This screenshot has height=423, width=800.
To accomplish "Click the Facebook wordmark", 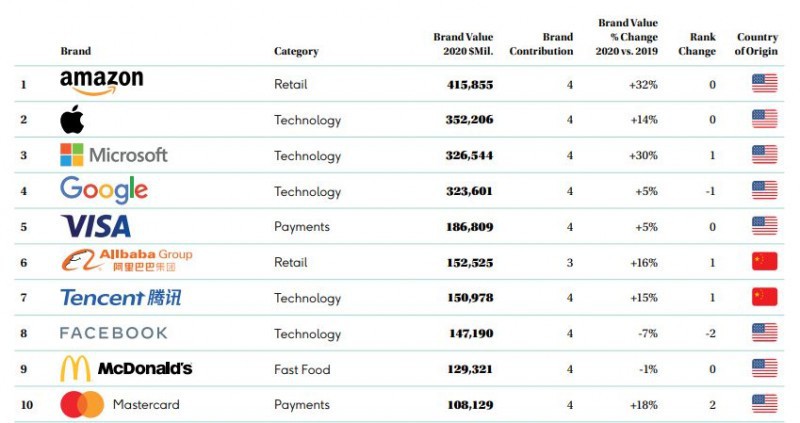I will click(113, 333).
